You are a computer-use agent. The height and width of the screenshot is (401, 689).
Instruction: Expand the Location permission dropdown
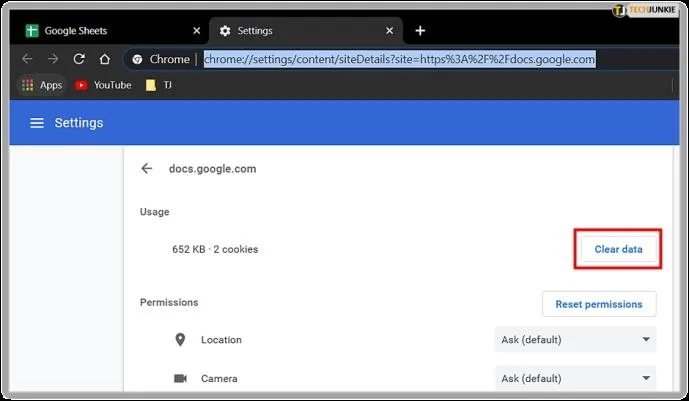pyautogui.click(x=575, y=340)
